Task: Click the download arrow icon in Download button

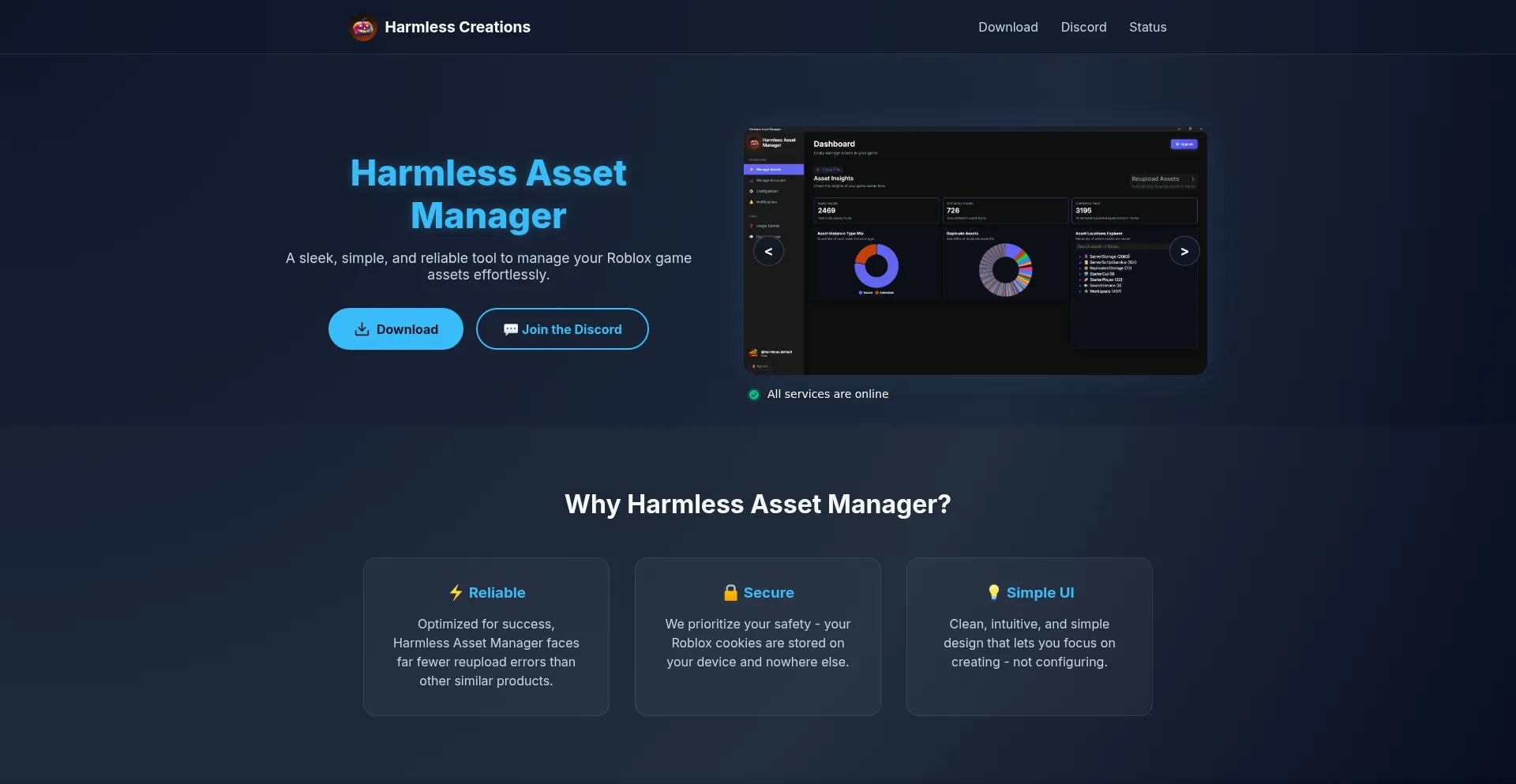Action: tap(362, 329)
